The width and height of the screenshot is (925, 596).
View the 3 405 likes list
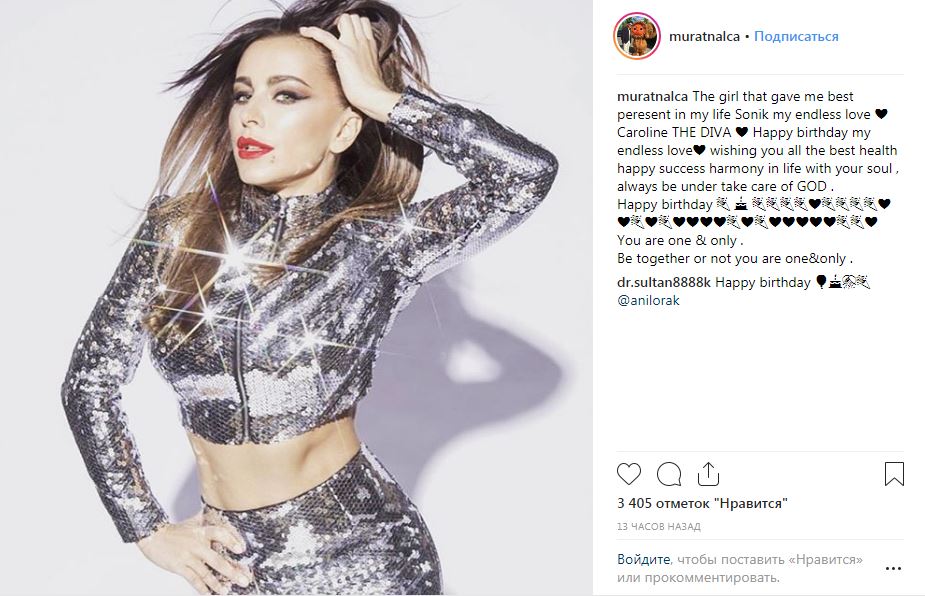(x=702, y=503)
